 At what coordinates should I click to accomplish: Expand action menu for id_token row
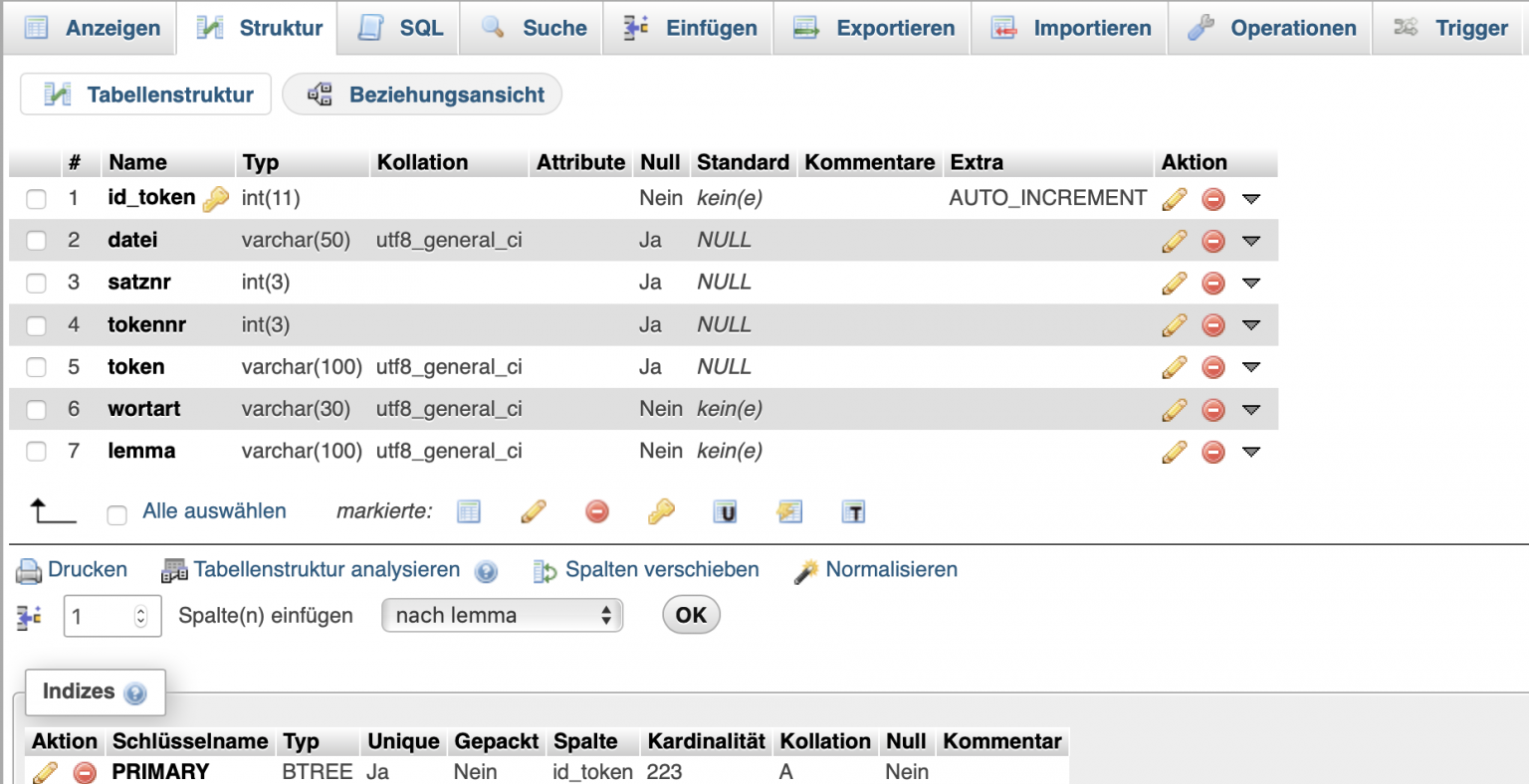pos(1251,198)
